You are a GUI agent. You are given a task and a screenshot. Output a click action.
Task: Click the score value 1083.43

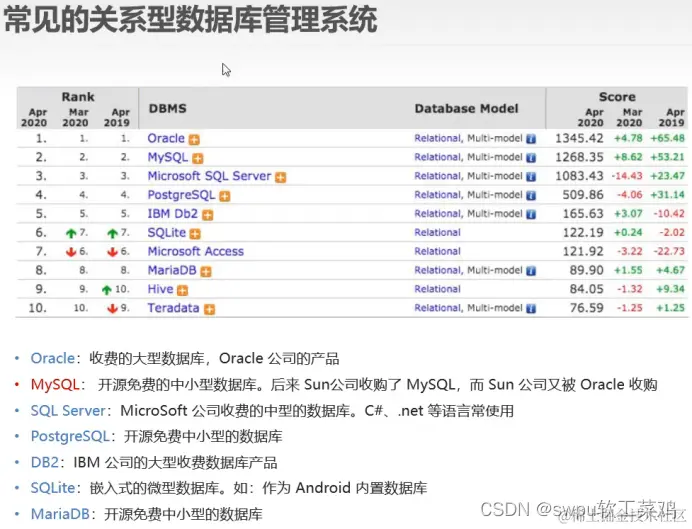coord(579,176)
